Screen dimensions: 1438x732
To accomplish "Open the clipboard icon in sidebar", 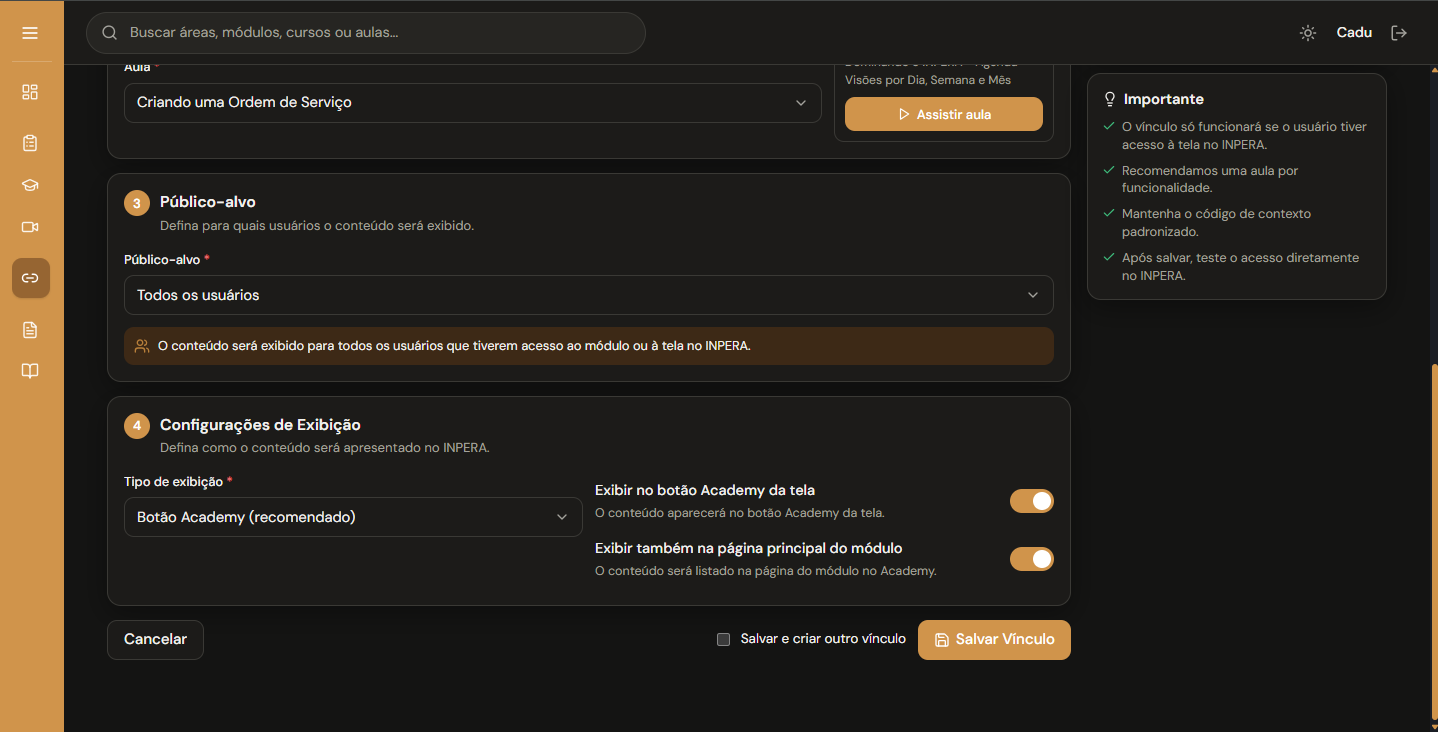I will point(30,143).
